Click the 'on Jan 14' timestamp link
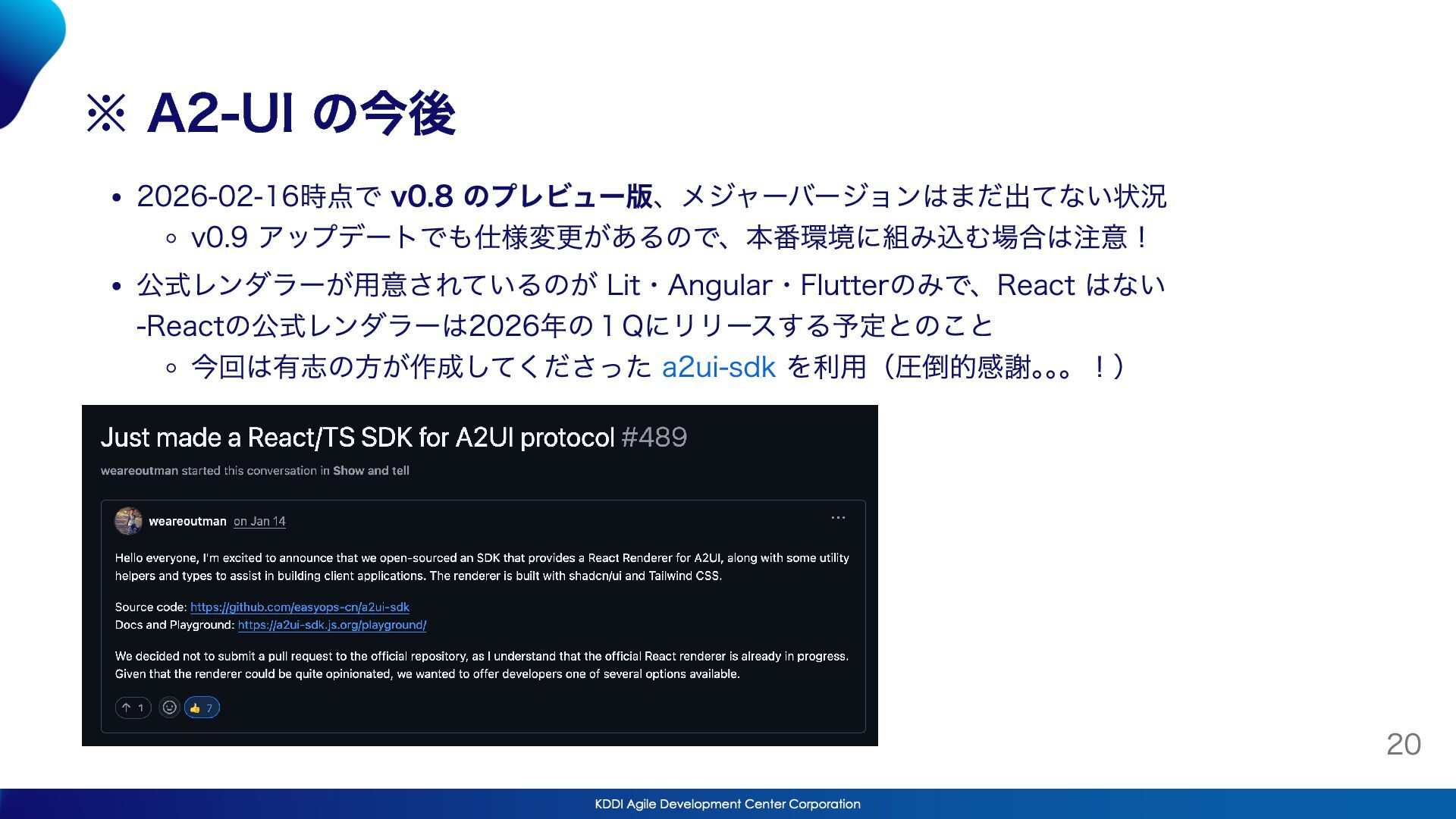Screen dimensions: 1456x819 coord(259,522)
